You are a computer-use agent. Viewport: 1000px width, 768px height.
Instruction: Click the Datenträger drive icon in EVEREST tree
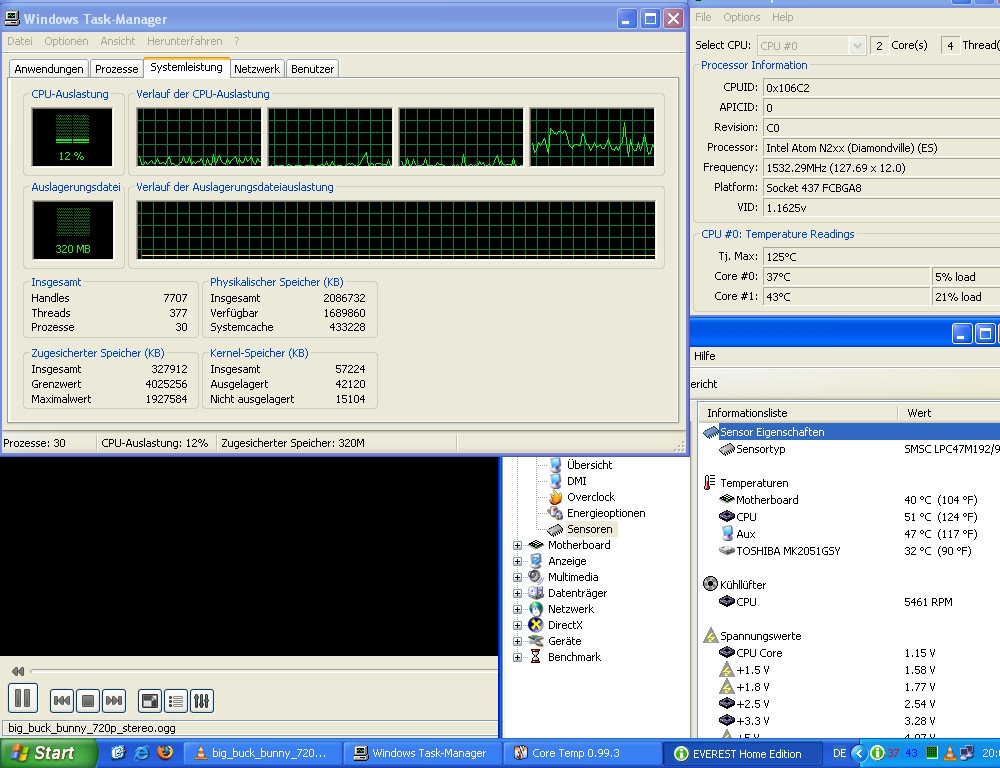tap(536, 593)
